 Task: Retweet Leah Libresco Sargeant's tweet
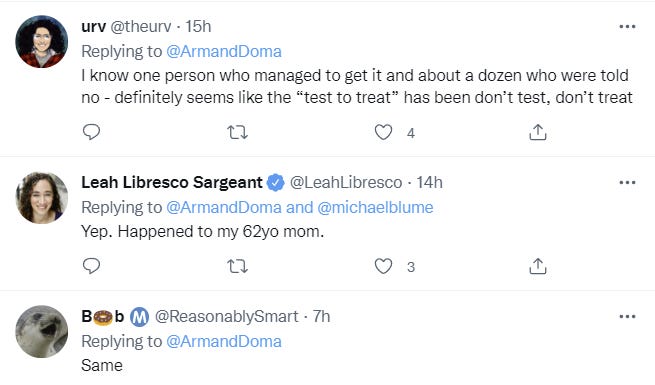pos(237,266)
